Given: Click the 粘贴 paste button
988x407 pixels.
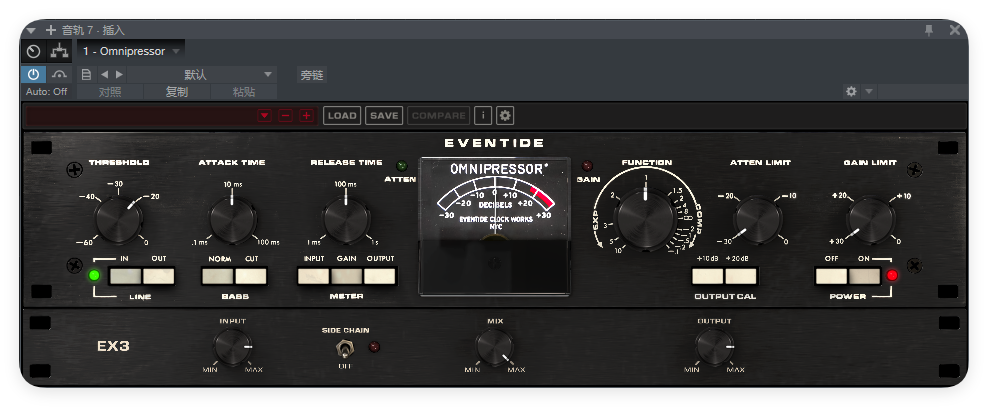Looking at the screenshot, I should 244,91.
